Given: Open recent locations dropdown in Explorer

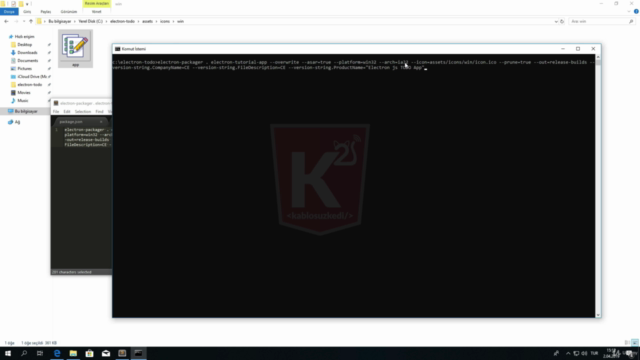Looking at the screenshot, I should 24,21.
